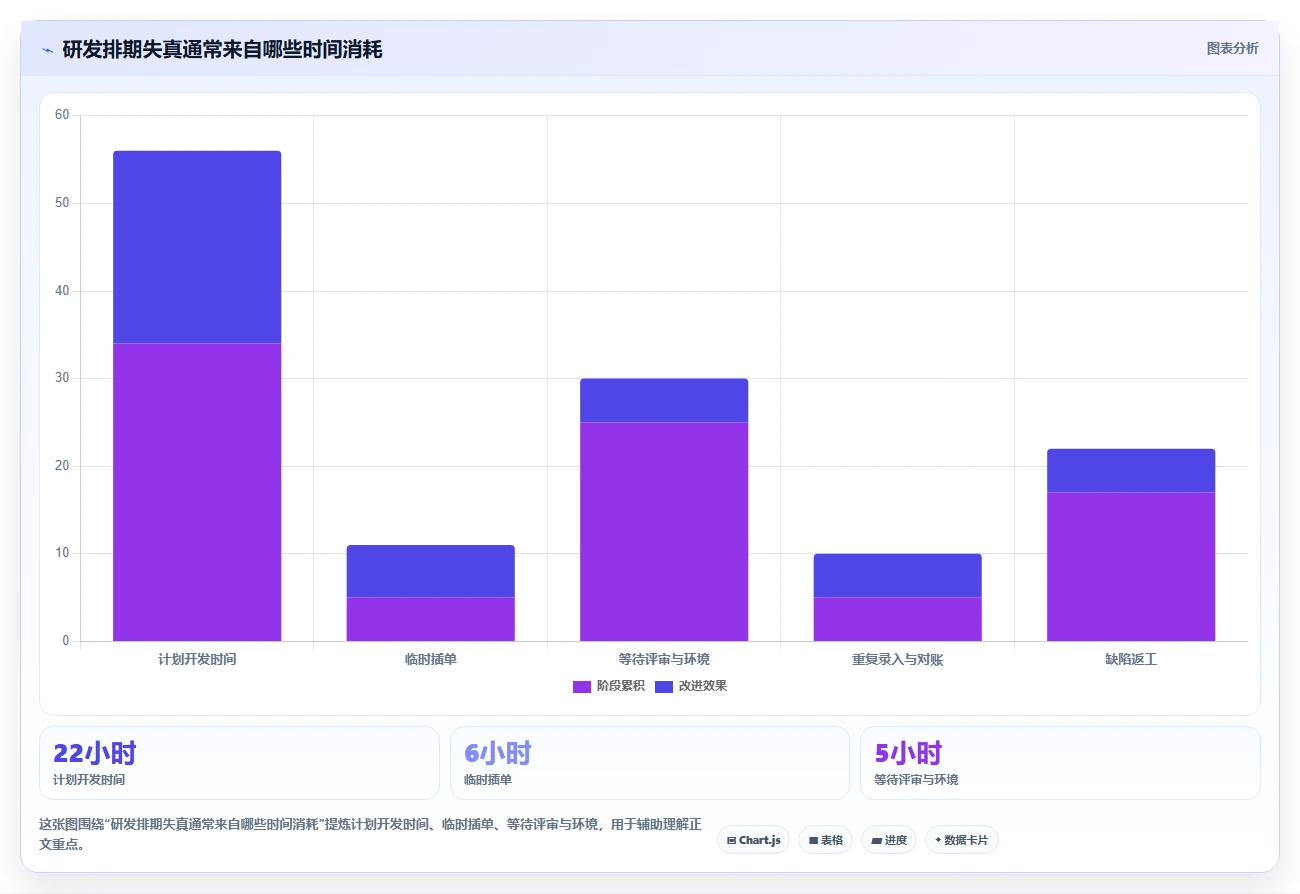The width and height of the screenshot is (1300, 894).
Task: Click the blue segment of 重复录入与对账 bar
Action: pos(898,575)
